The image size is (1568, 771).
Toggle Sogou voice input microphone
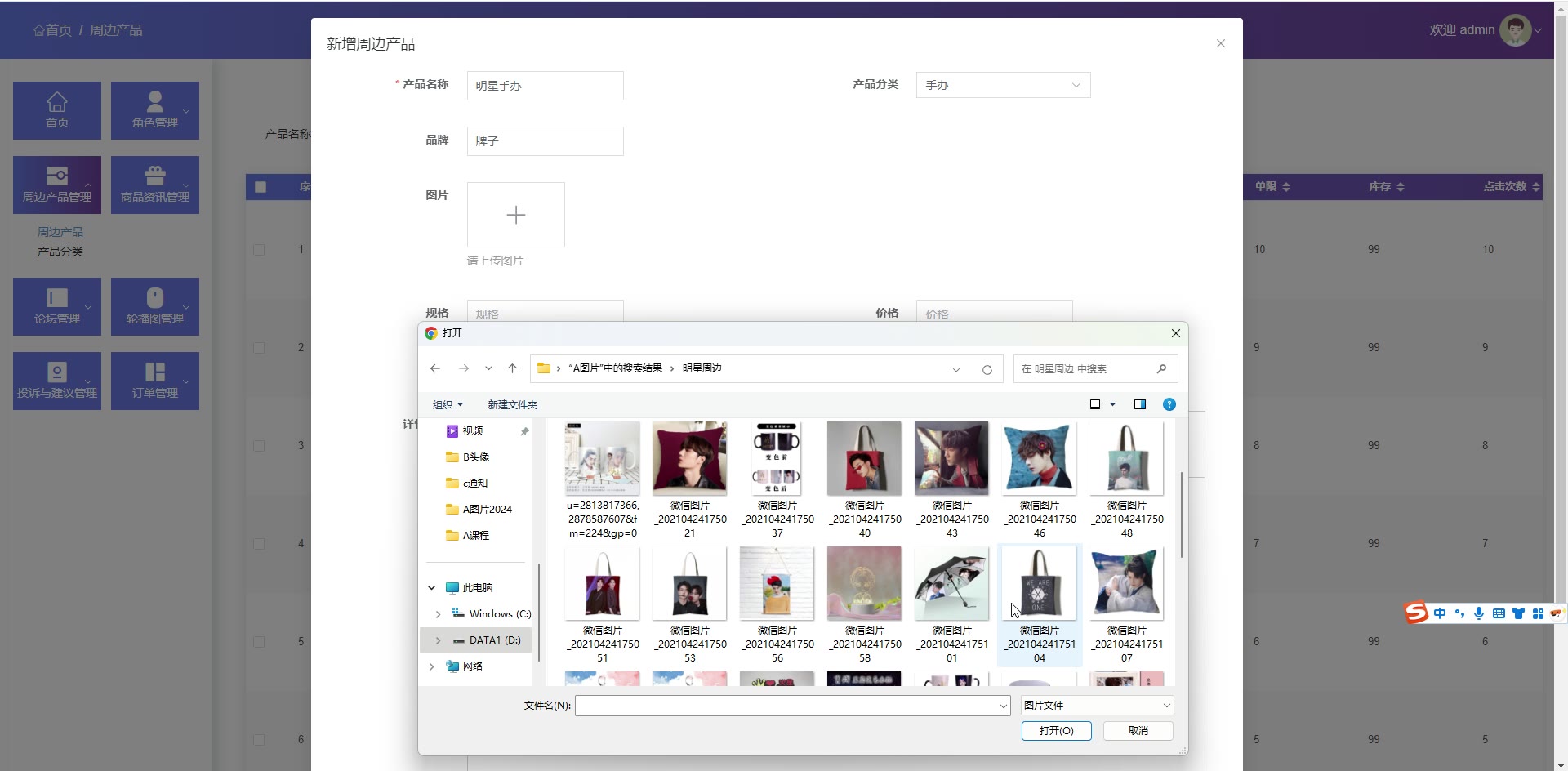click(x=1479, y=613)
